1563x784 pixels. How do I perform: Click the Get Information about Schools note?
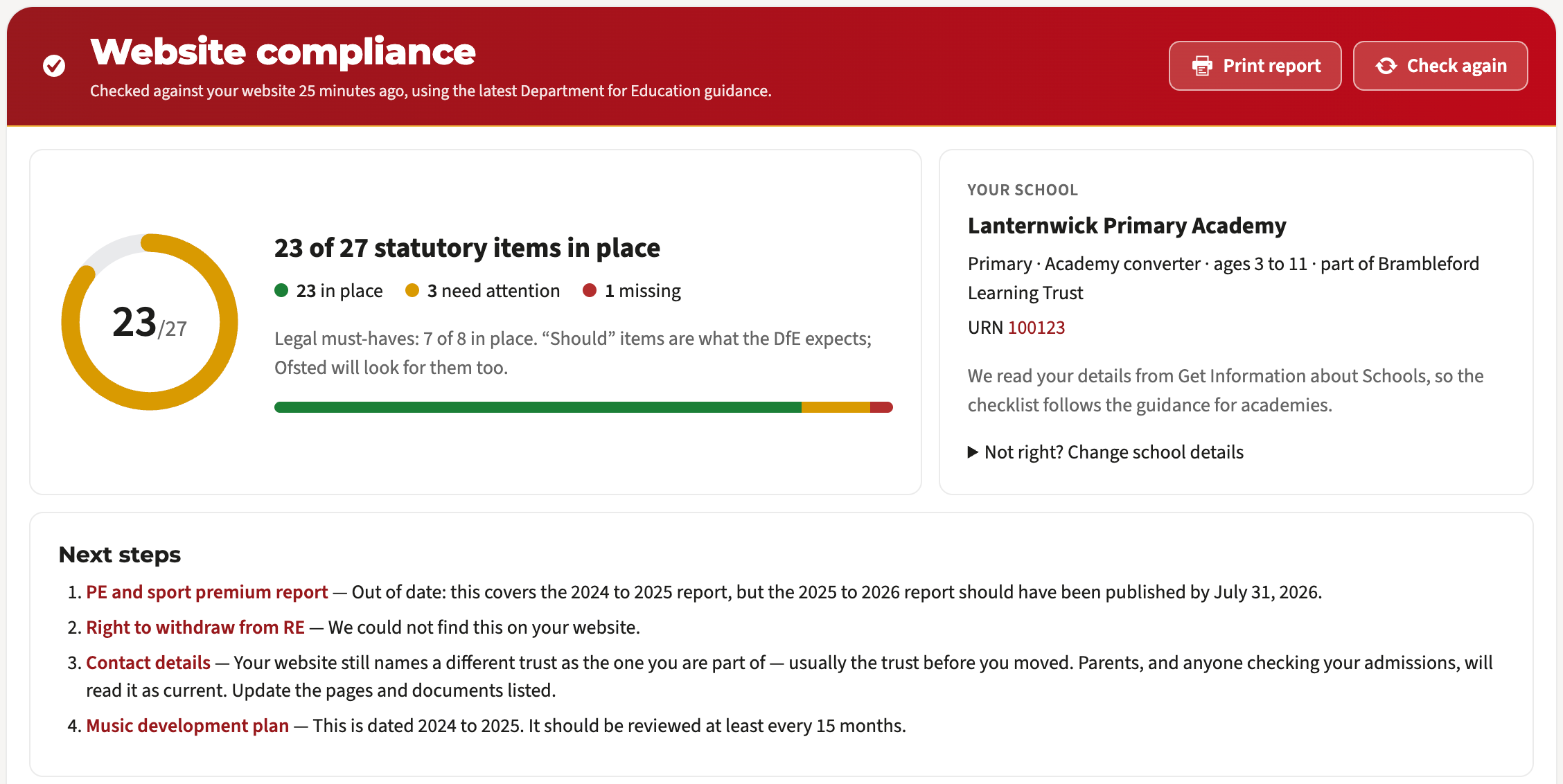(x=1226, y=391)
